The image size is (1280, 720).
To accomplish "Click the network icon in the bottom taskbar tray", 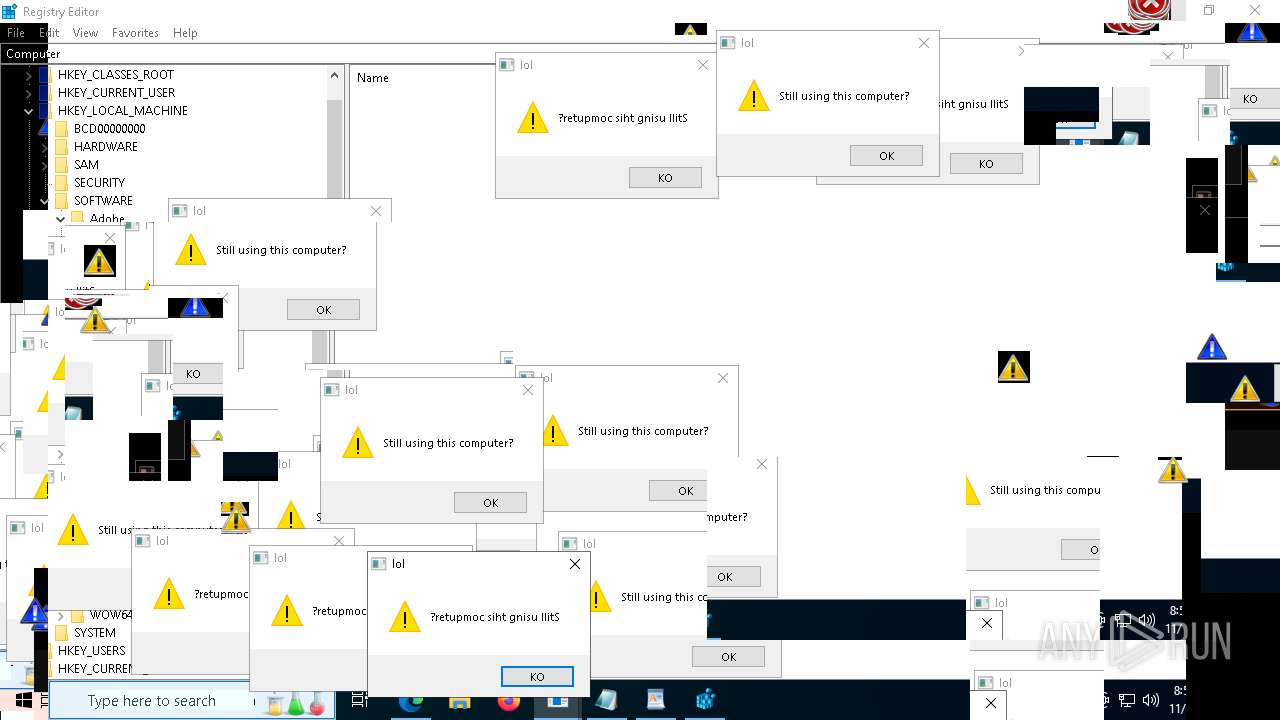I will (x=1127, y=701).
